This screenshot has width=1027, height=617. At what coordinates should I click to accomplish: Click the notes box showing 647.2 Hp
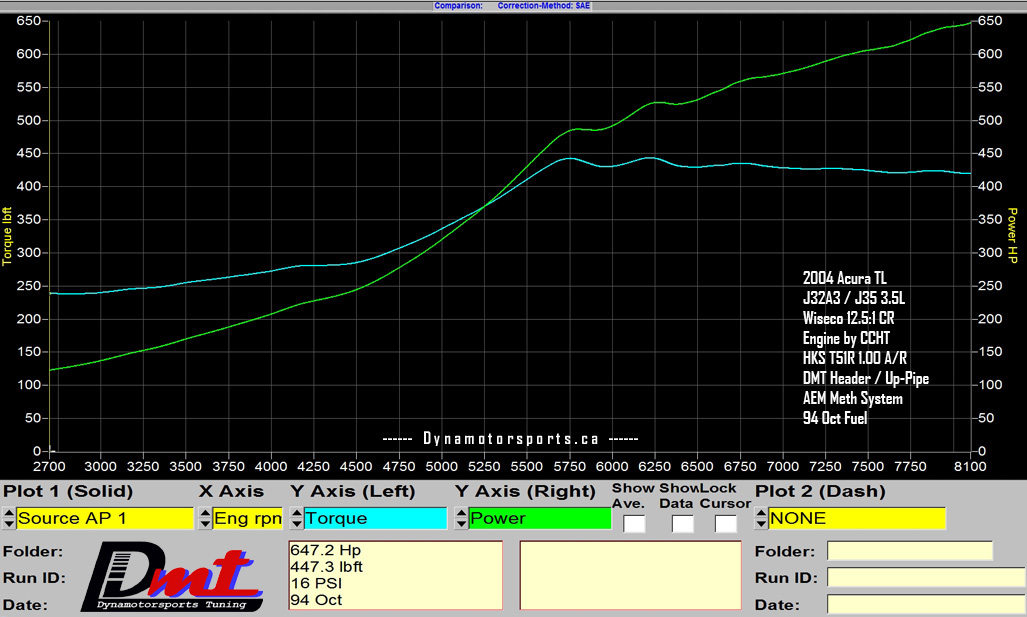tap(396, 575)
